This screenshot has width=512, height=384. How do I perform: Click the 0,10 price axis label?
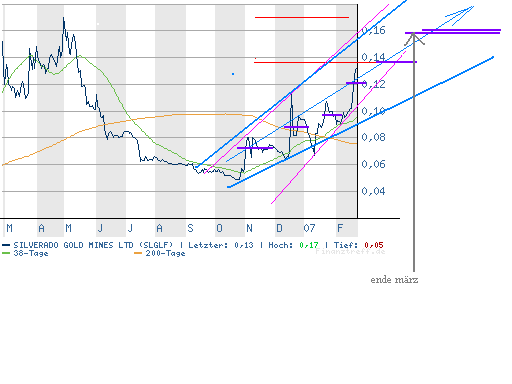coord(373,111)
